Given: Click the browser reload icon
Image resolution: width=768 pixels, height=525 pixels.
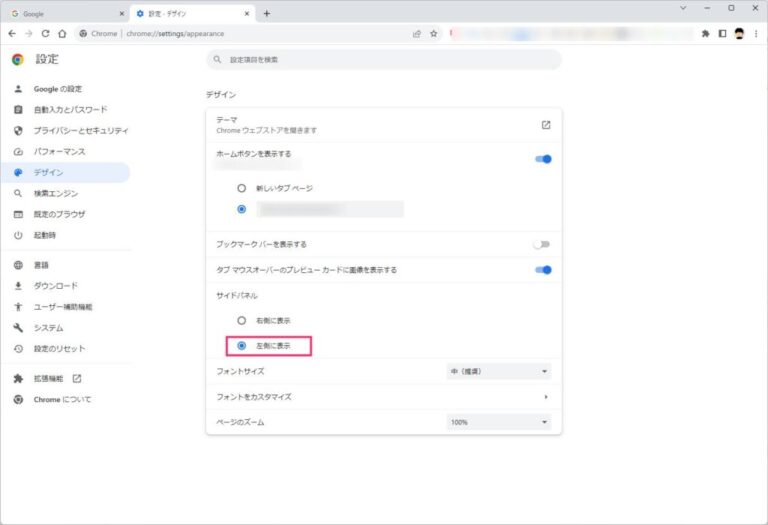Looking at the screenshot, I should pyautogui.click(x=45, y=33).
